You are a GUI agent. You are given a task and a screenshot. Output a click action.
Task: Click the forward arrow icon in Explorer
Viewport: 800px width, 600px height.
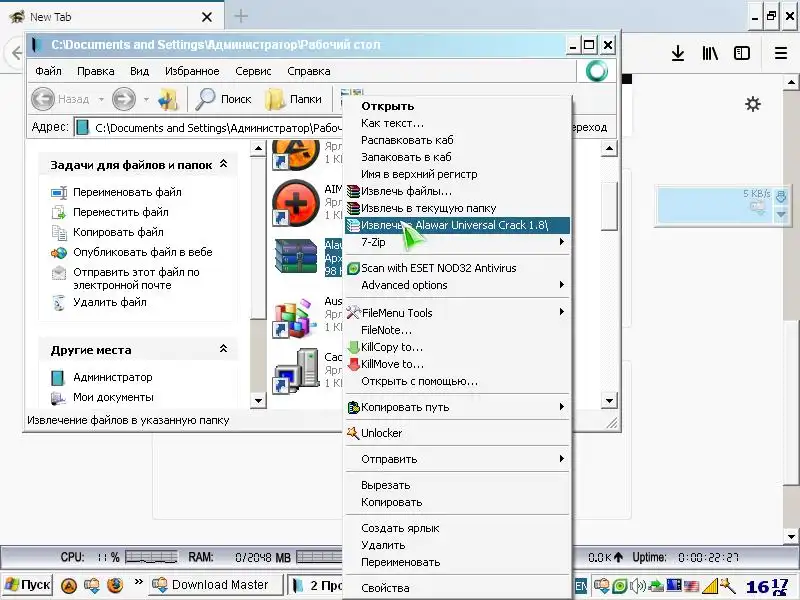(x=124, y=99)
